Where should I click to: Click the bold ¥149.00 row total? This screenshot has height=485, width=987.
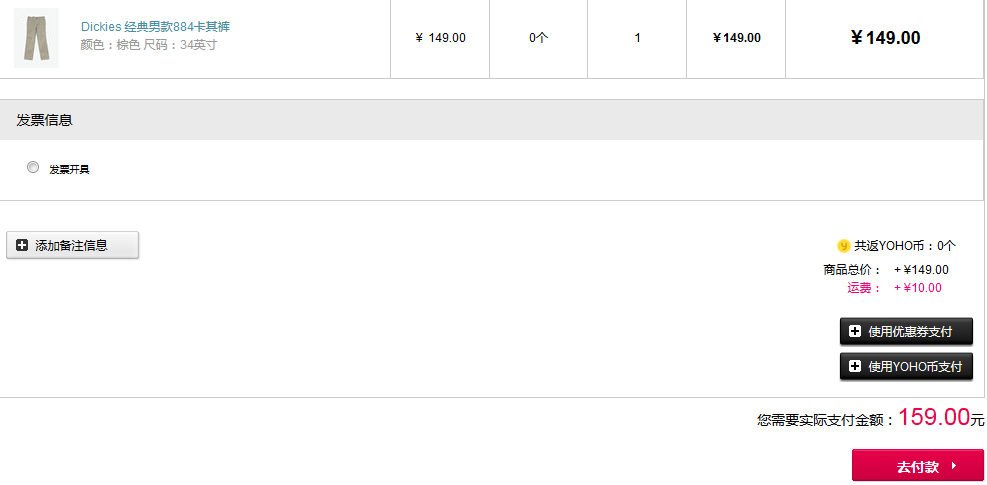885,38
